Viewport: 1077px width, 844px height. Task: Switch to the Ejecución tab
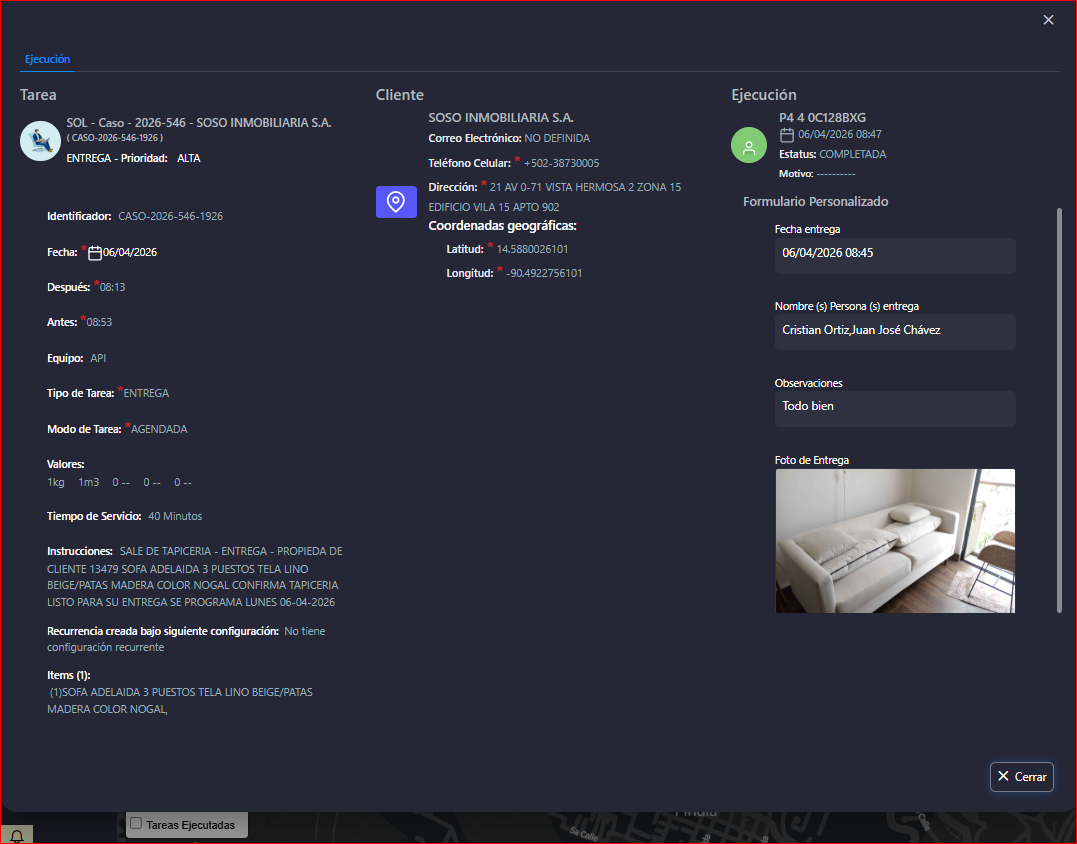[47, 59]
